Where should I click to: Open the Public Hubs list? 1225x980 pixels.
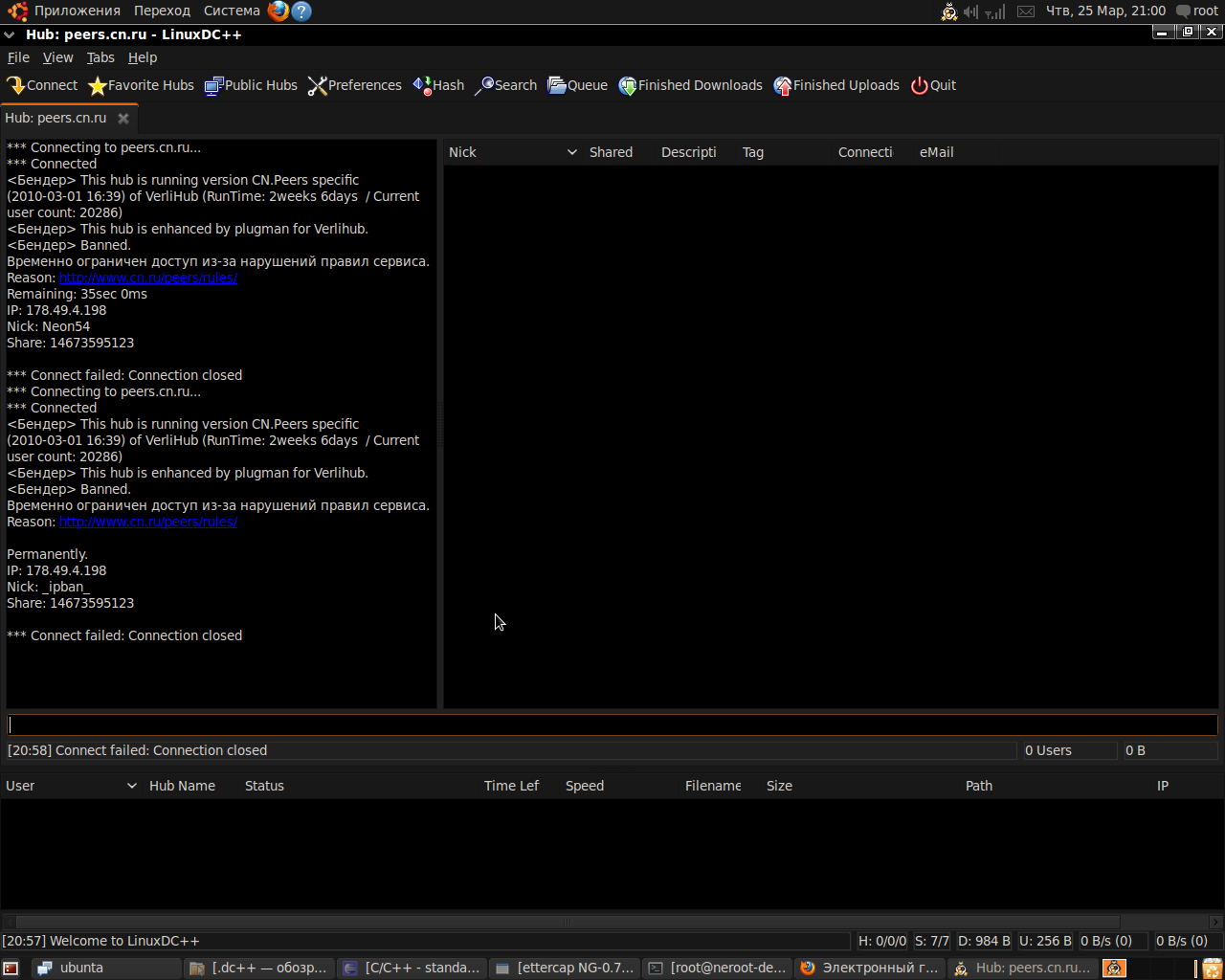pos(251,85)
